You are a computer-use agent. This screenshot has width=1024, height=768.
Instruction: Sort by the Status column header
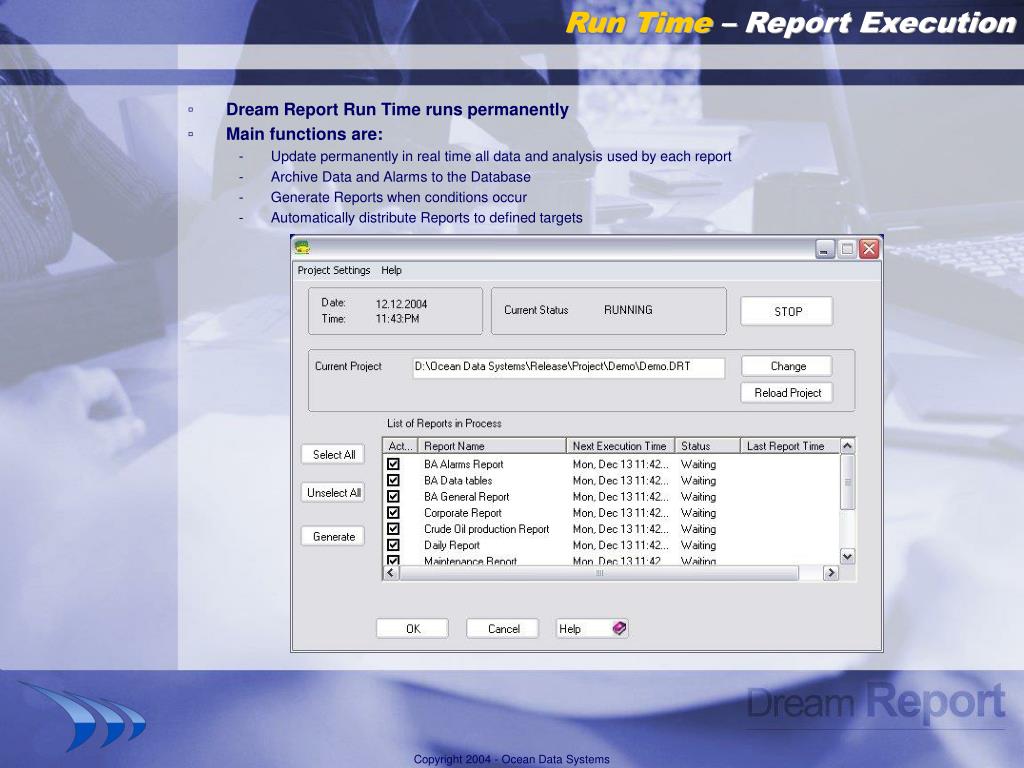[x=707, y=446]
